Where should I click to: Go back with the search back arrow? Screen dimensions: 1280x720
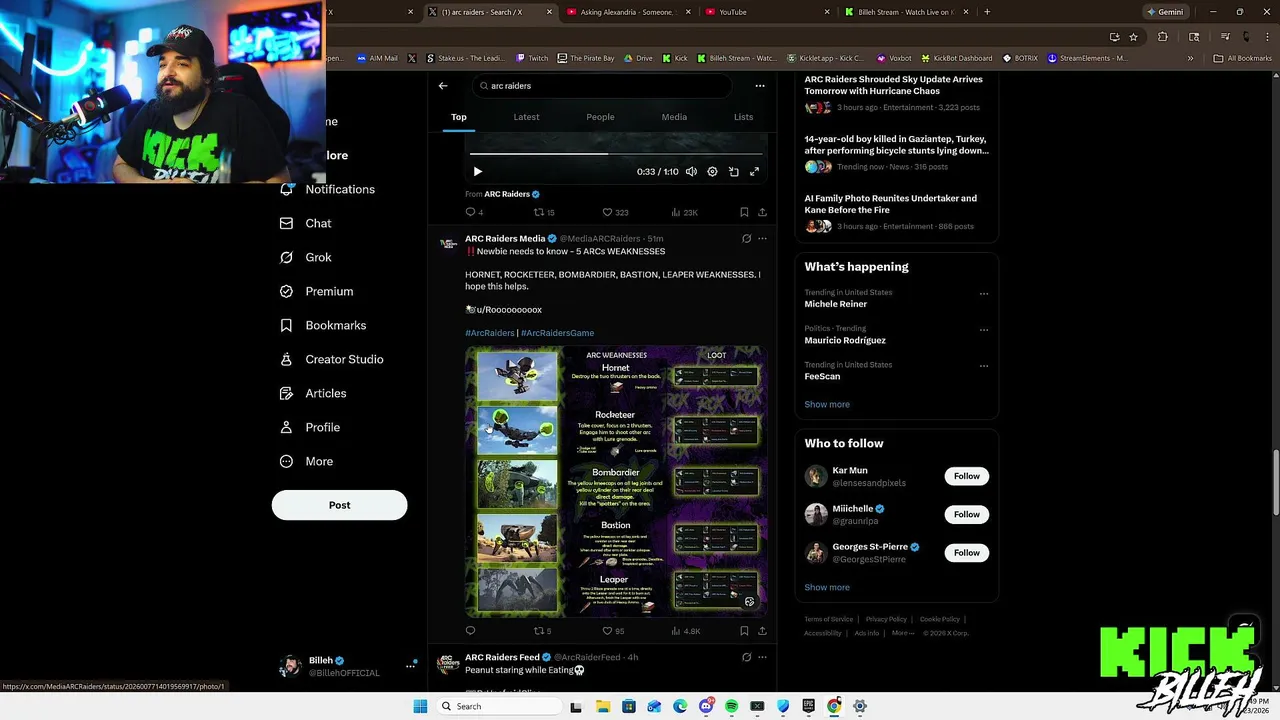point(443,86)
